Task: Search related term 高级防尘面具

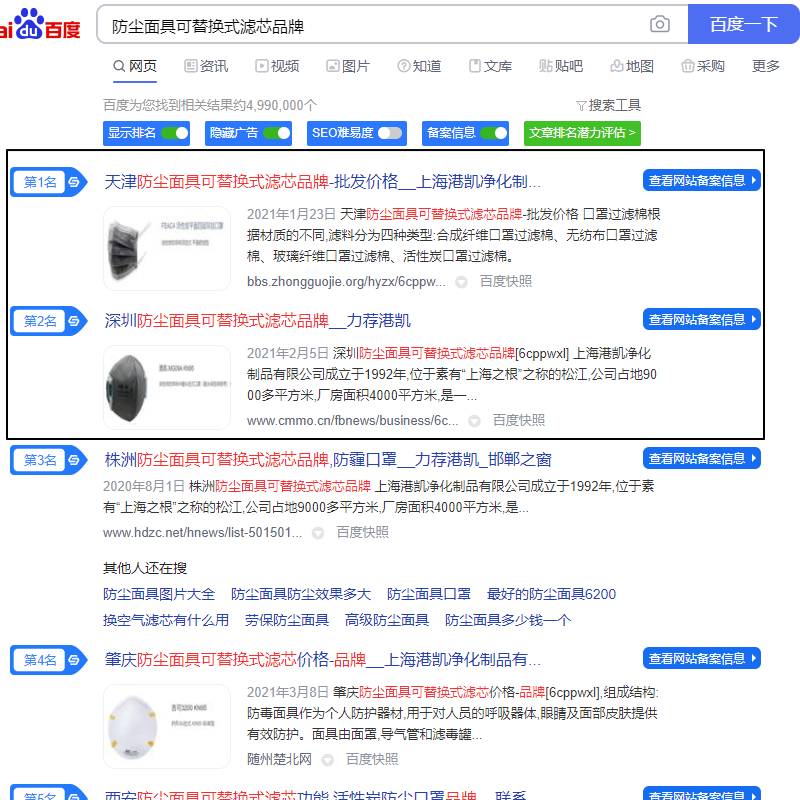Action: tap(387, 620)
